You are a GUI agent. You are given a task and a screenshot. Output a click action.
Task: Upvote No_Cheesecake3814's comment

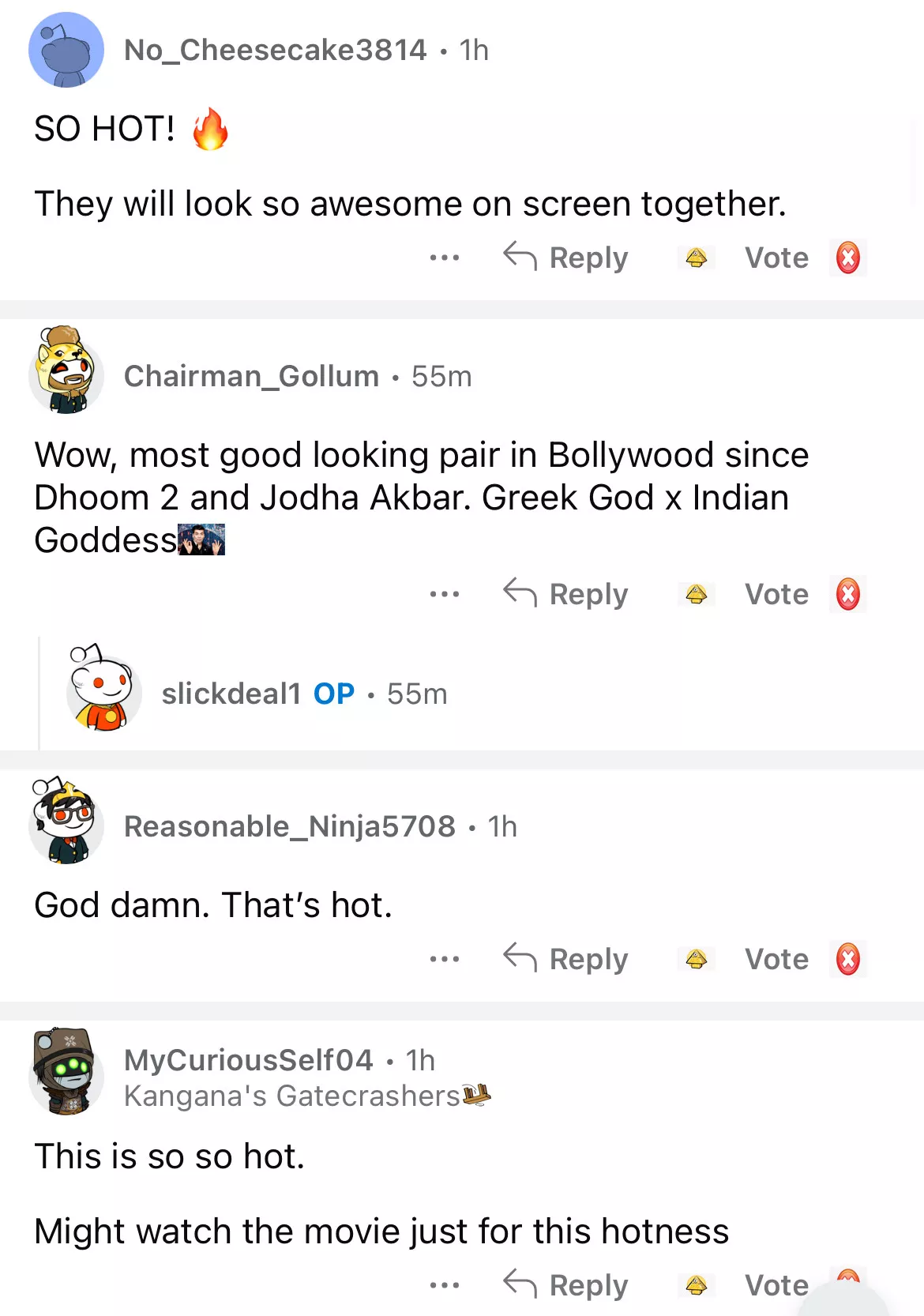[x=696, y=258]
